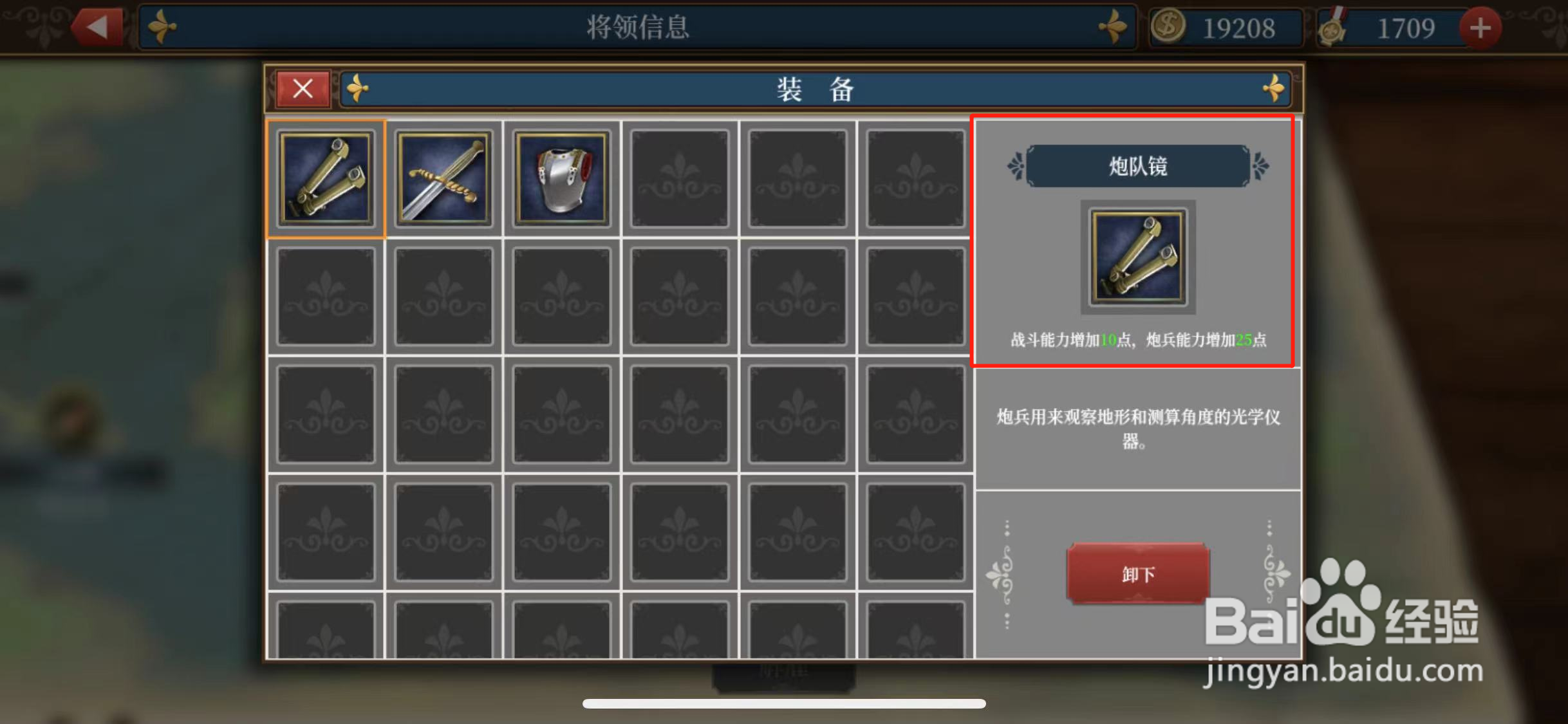Tap the stat bonus text under item
1568x724 pixels.
pos(1138,340)
